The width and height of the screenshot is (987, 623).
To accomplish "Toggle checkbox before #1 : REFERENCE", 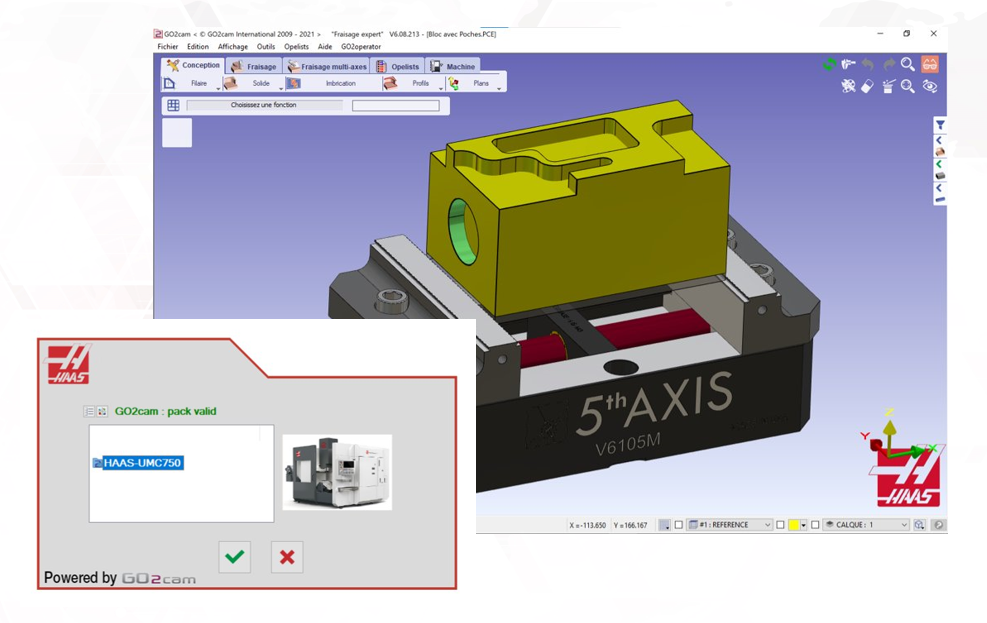I will pyautogui.click(x=679, y=525).
